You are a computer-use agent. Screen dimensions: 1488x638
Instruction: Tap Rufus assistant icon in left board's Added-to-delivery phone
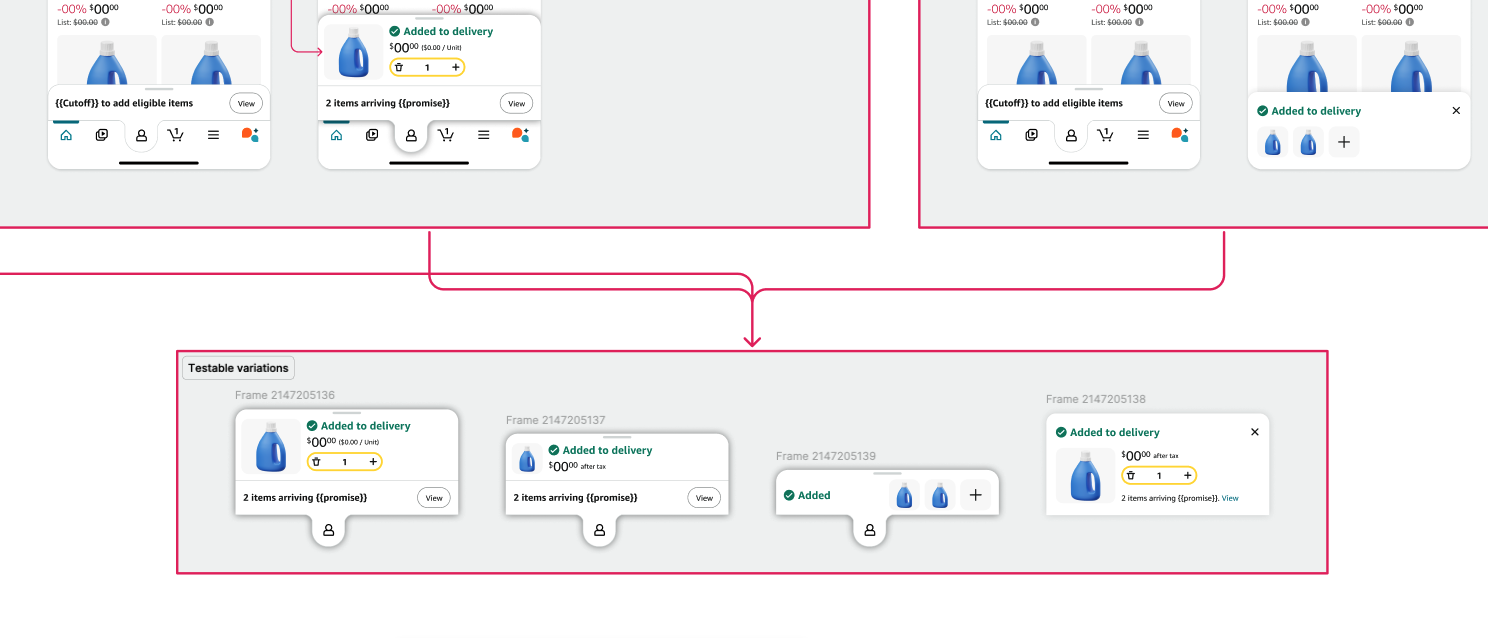(520, 134)
